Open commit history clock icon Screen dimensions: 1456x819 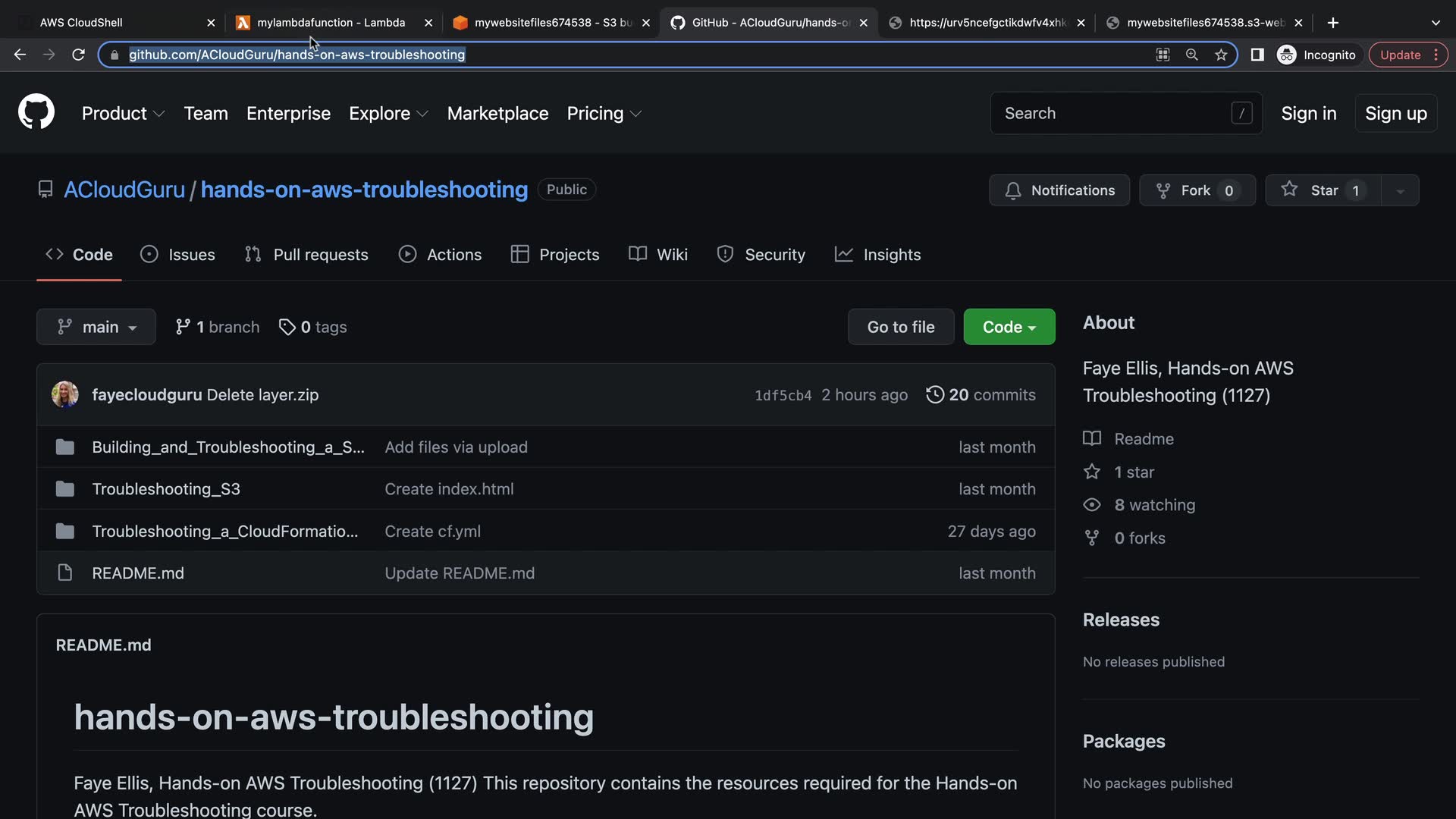935,394
